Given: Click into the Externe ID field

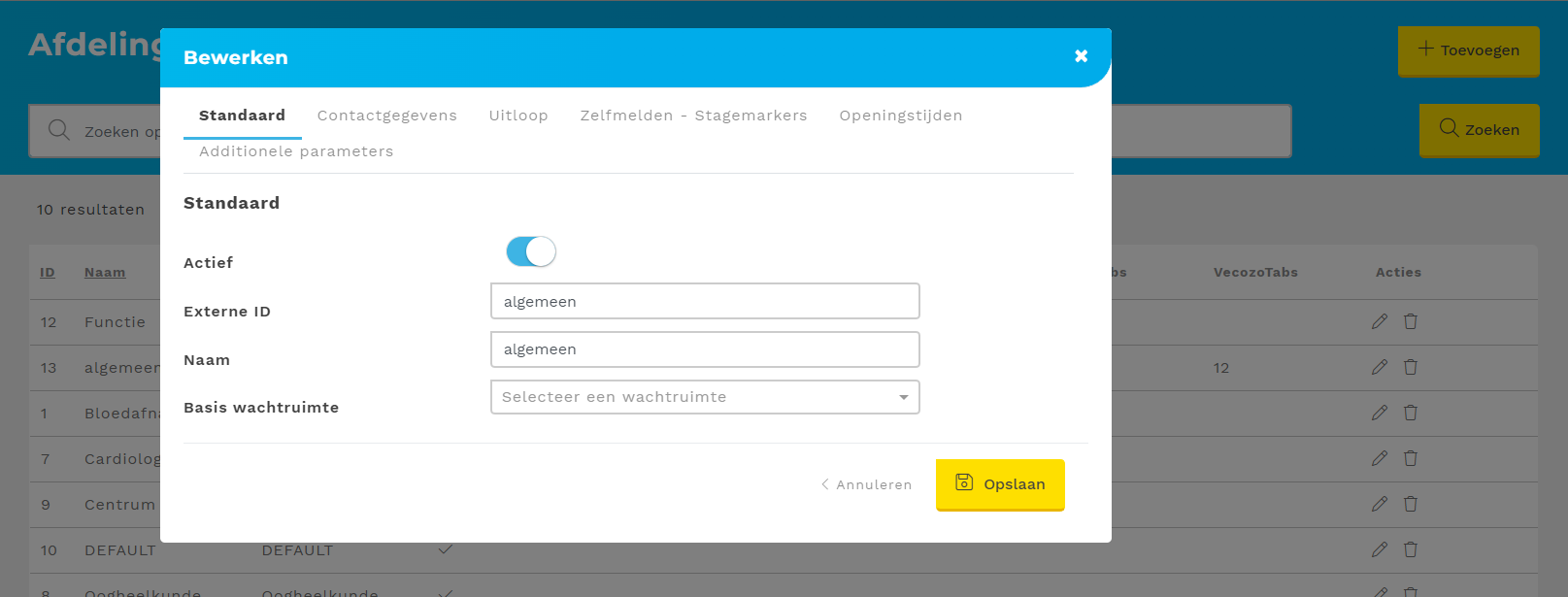Looking at the screenshot, I should [x=705, y=301].
